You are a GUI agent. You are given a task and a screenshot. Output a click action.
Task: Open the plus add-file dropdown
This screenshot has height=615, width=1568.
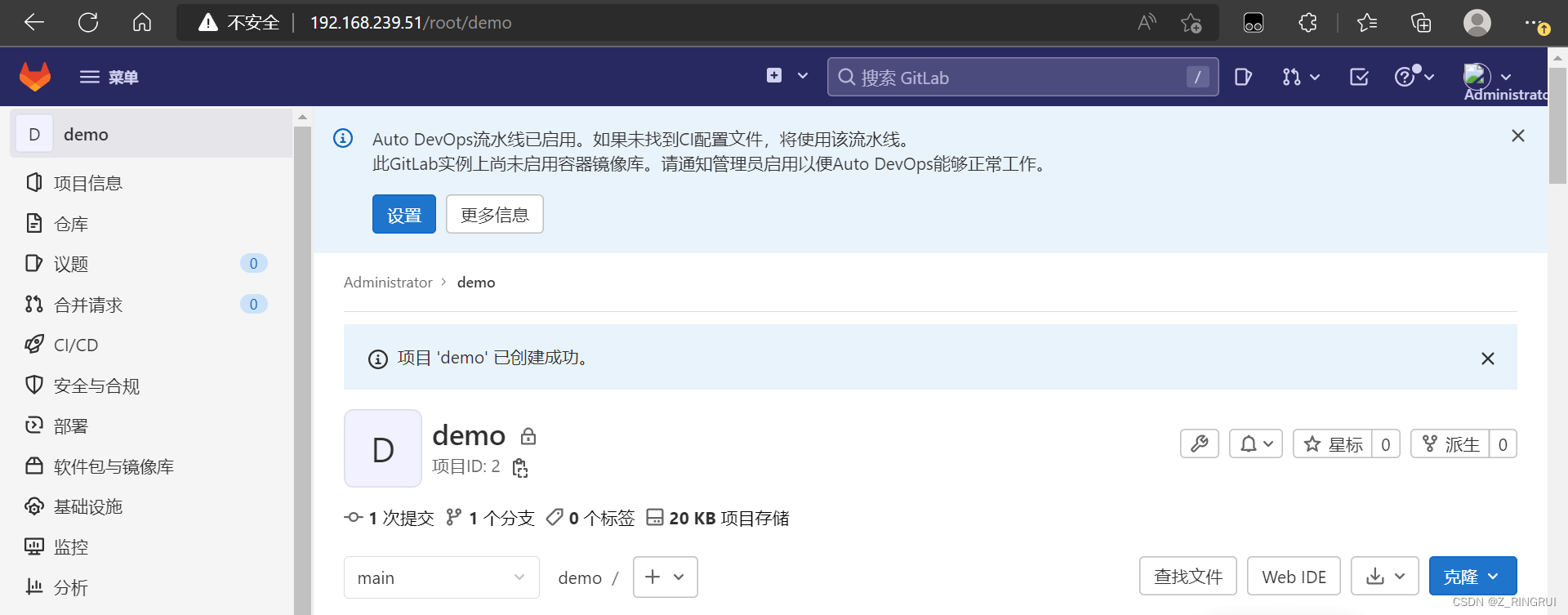point(666,577)
